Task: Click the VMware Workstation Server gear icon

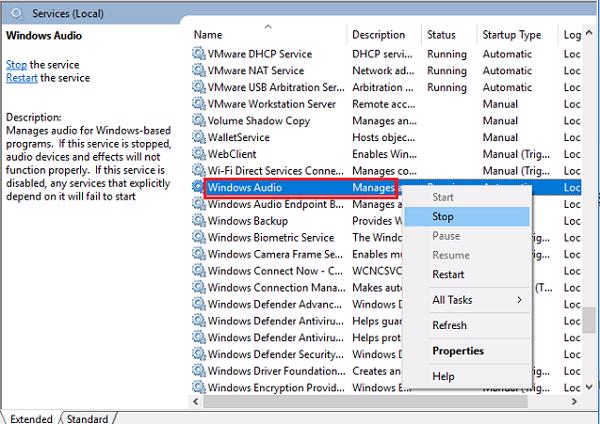Action: tap(199, 104)
